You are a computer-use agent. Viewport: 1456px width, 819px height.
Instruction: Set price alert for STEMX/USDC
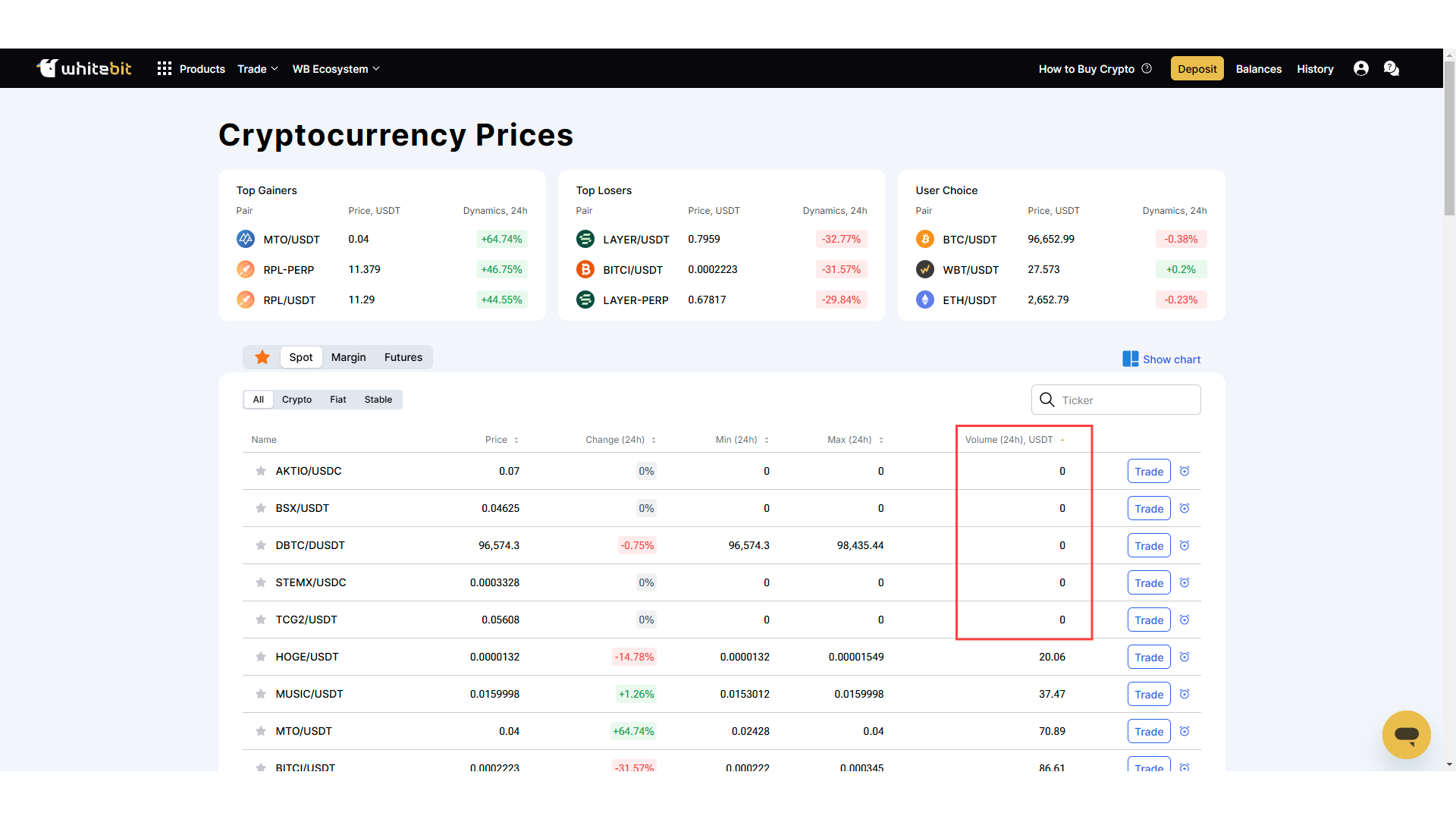click(1185, 582)
